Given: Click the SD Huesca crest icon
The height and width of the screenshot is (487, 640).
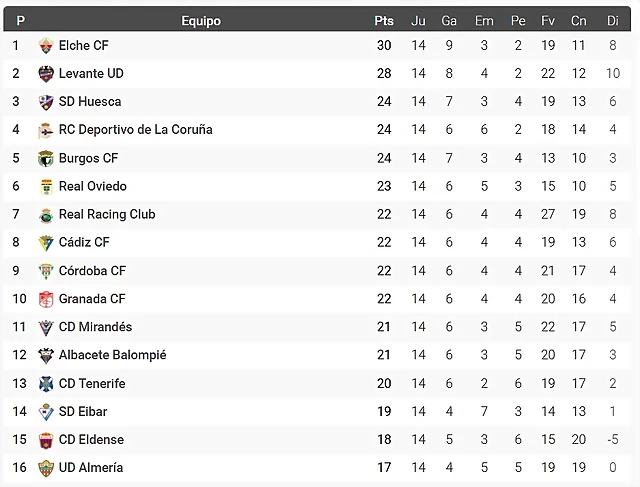Looking at the screenshot, I should [x=46, y=102].
